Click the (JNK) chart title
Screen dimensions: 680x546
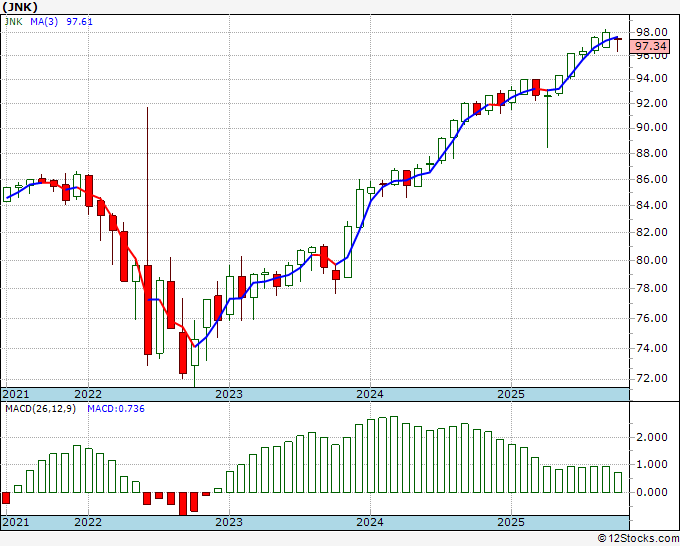(x=20, y=7)
